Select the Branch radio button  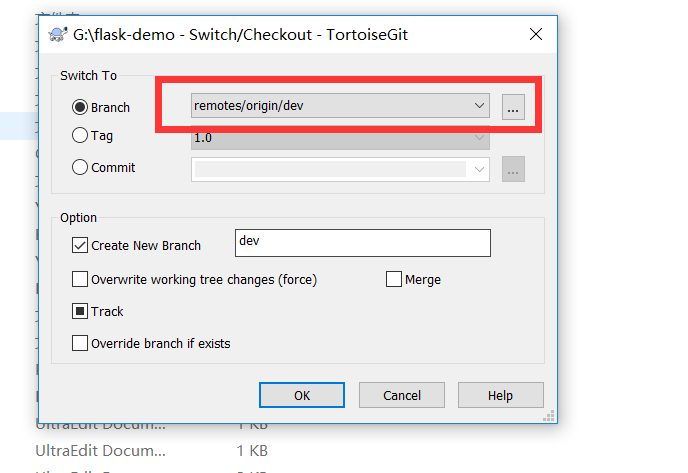[x=79, y=107]
